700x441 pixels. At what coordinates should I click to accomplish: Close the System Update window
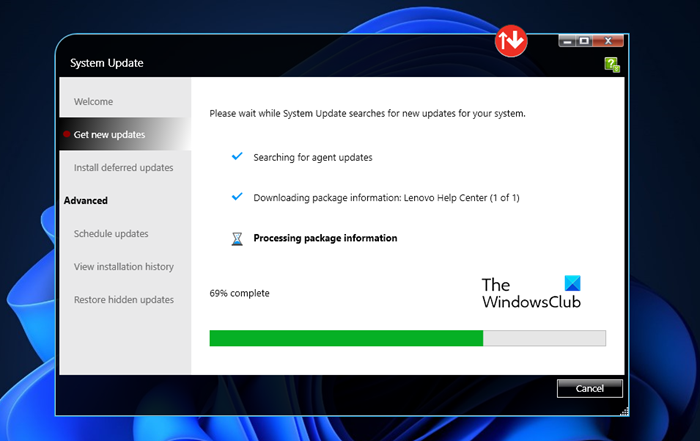coord(608,42)
